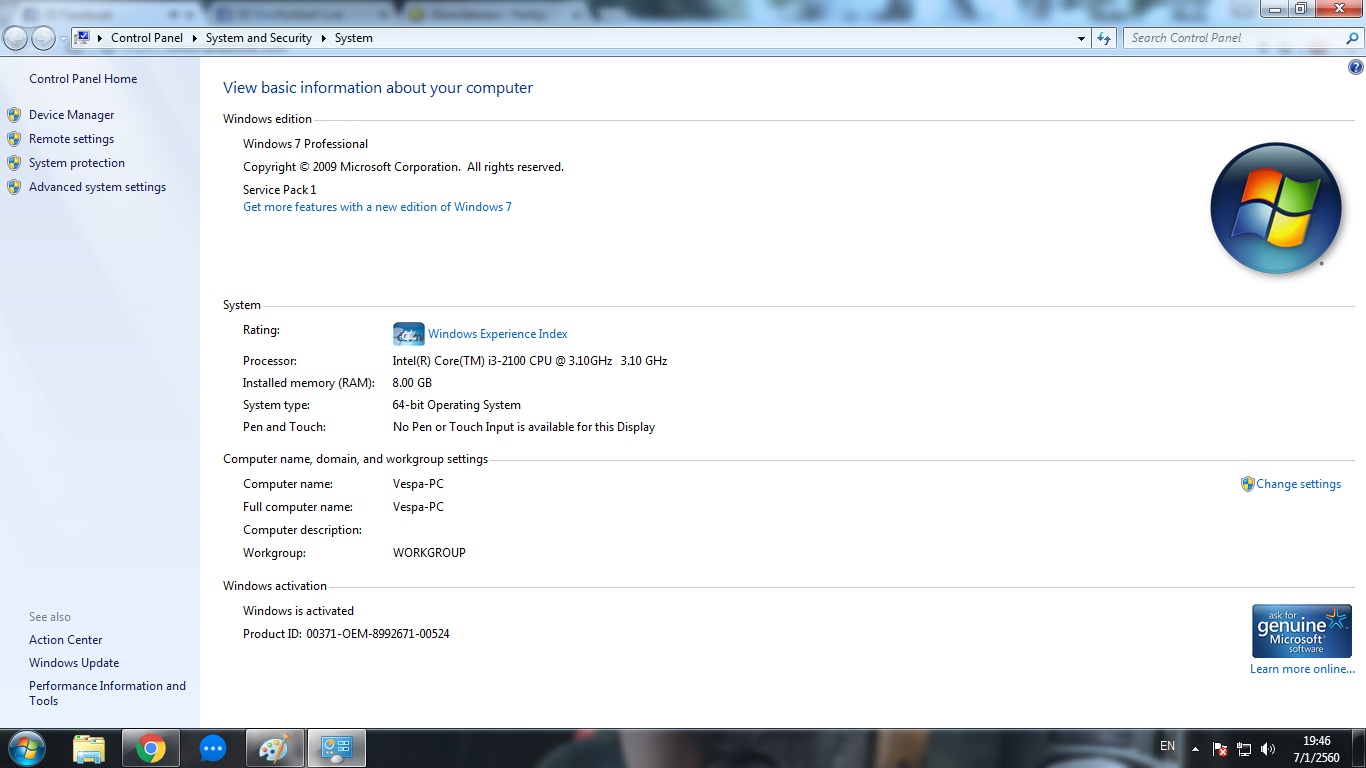Click the EN language indicator
This screenshot has width=1366, height=768.
pyautogui.click(x=1167, y=746)
